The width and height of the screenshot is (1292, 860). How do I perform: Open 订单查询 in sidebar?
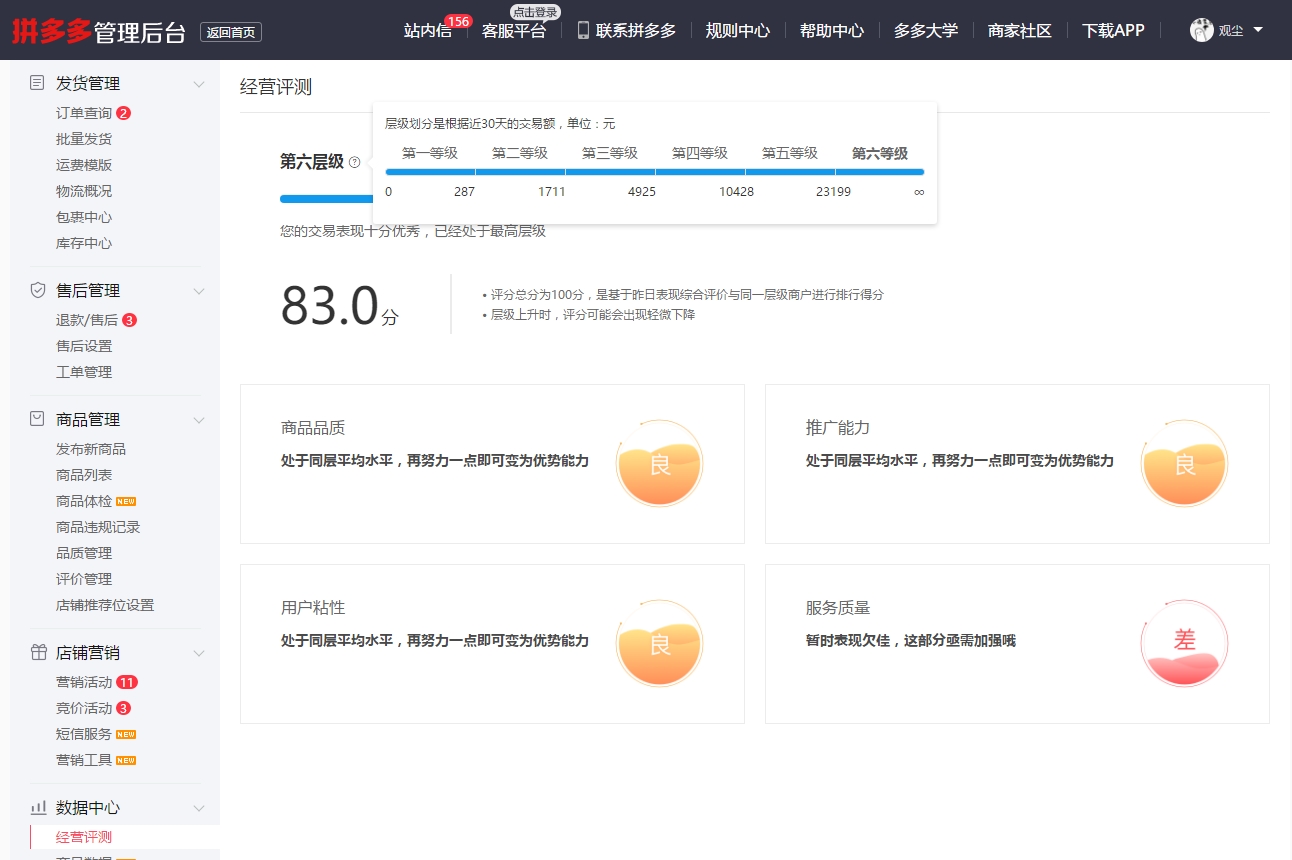coord(84,113)
